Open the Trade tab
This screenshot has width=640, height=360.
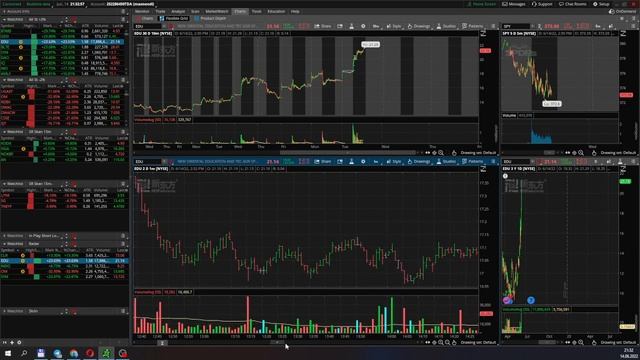pos(160,11)
